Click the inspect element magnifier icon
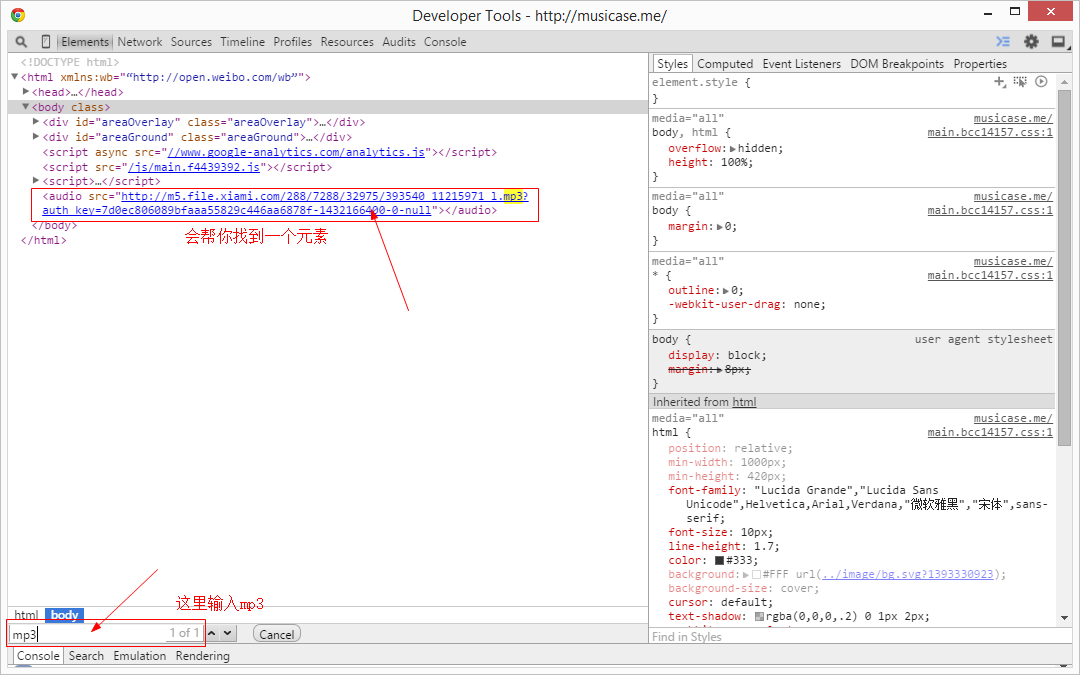The height and width of the screenshot is (675, 1080). tap(20, 42)
